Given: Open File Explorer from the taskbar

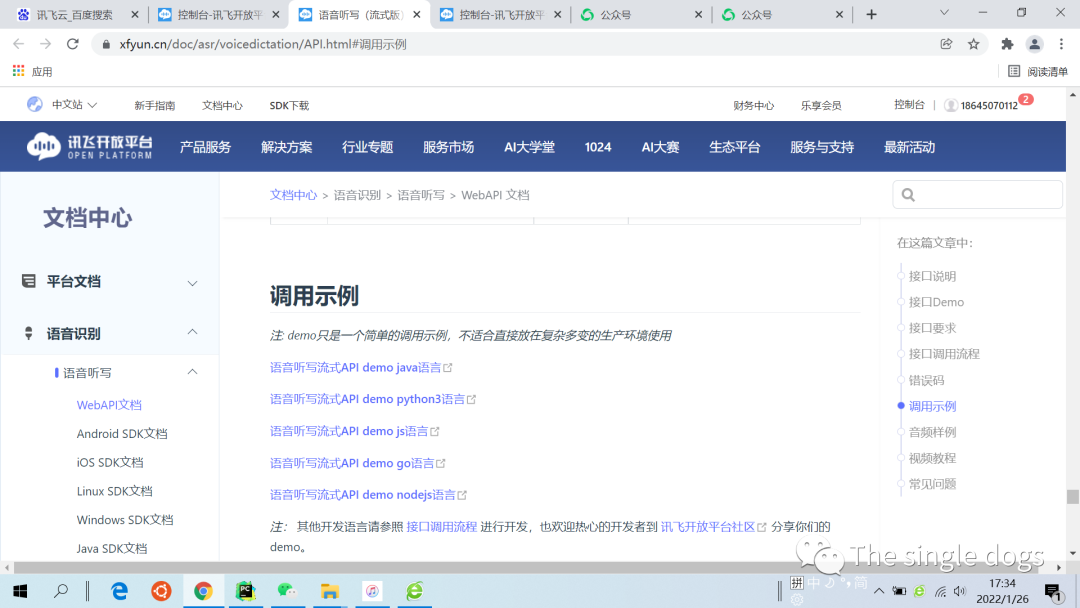Looking at the screenshot, I should 329,591.
